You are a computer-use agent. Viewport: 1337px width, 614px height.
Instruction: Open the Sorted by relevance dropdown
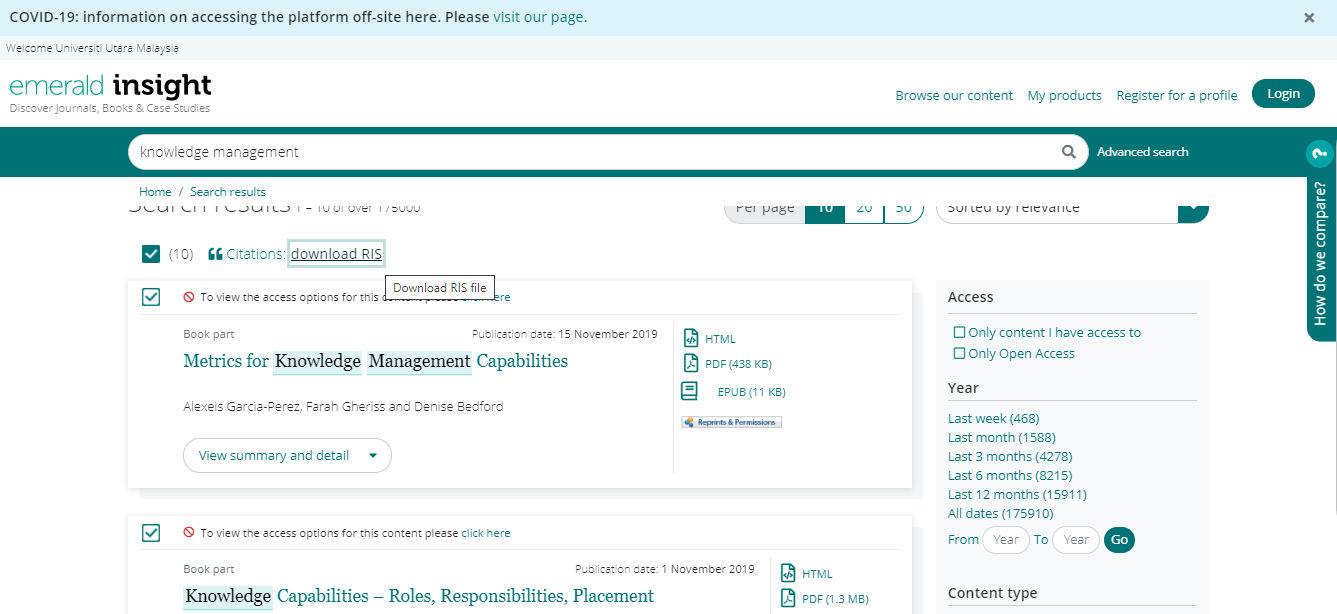pyautogui.click(x=1071, y=208)
